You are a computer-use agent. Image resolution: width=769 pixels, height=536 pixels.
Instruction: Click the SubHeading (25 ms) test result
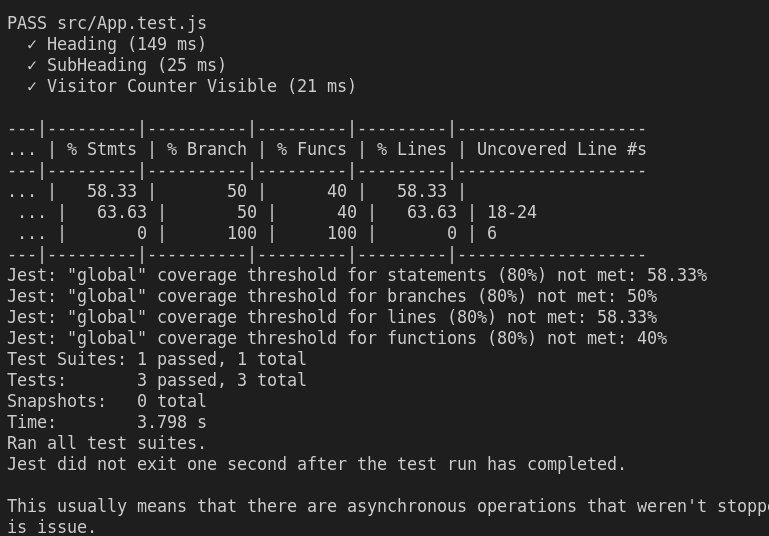(136, 65)
